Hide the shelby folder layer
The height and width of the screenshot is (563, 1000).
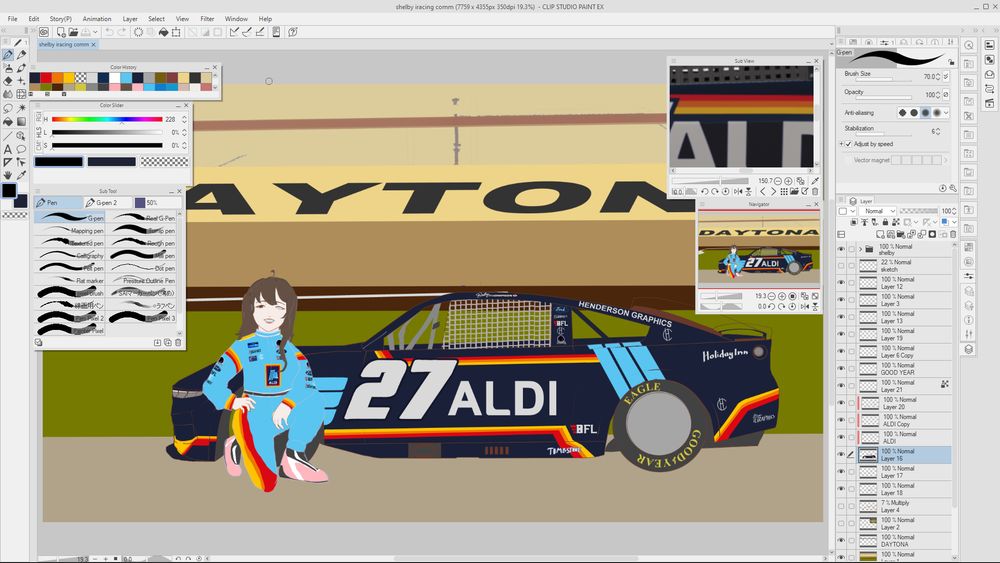(841, 249)
